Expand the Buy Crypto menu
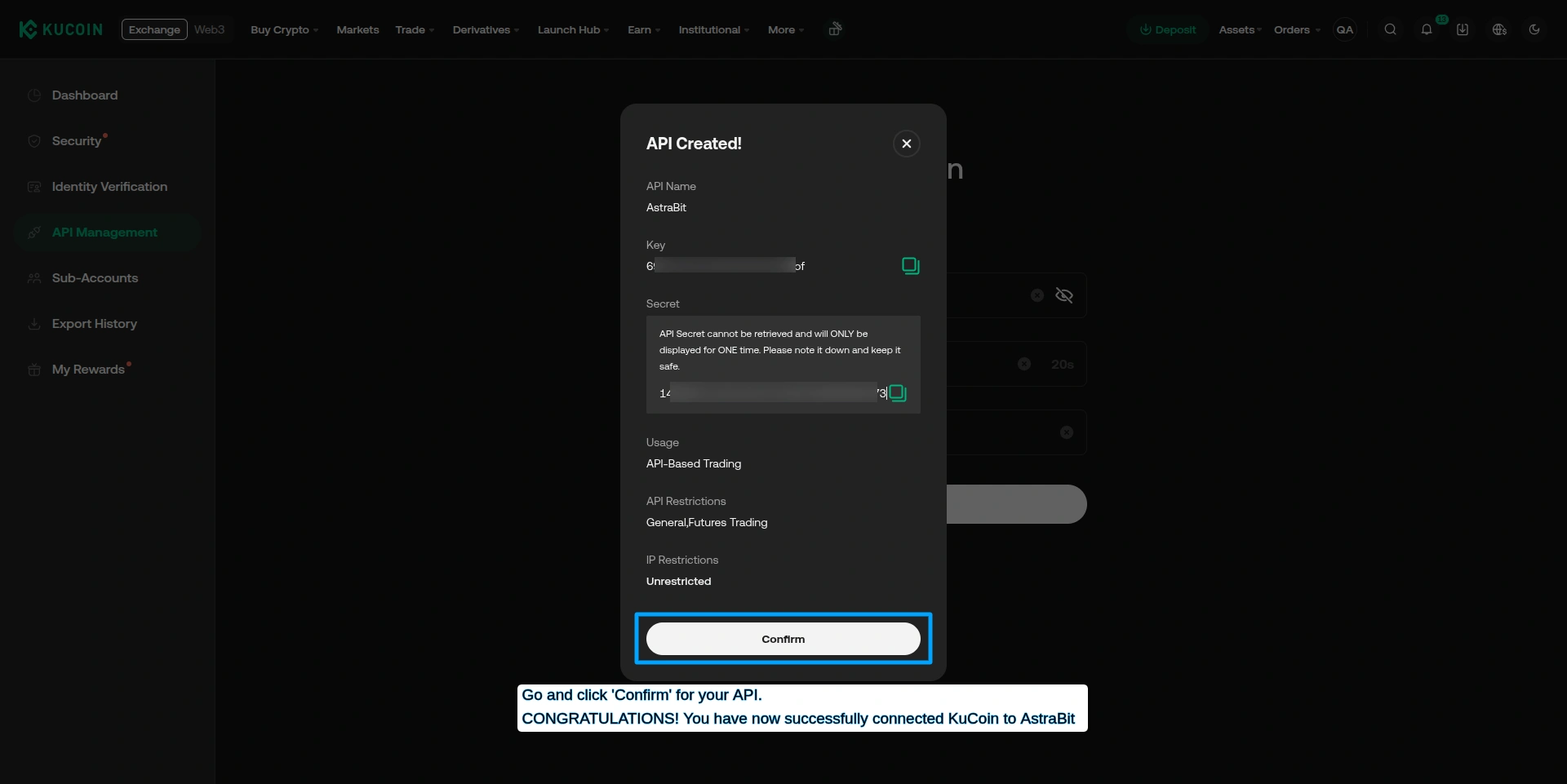Image resolution: width=1567 pixels, height=784 pixels. tap(284, 29)
